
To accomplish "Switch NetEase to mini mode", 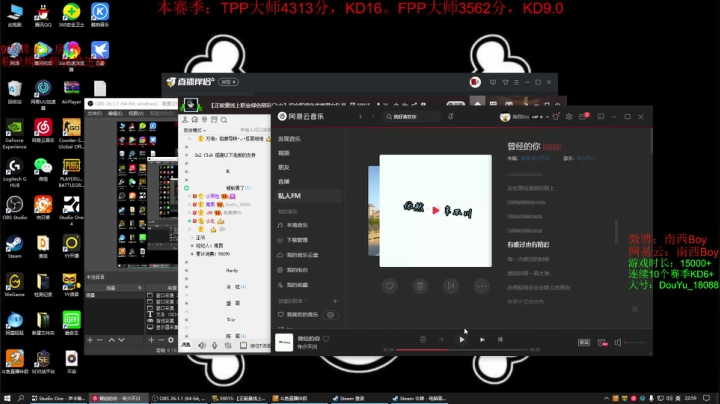I will point(601,117).
